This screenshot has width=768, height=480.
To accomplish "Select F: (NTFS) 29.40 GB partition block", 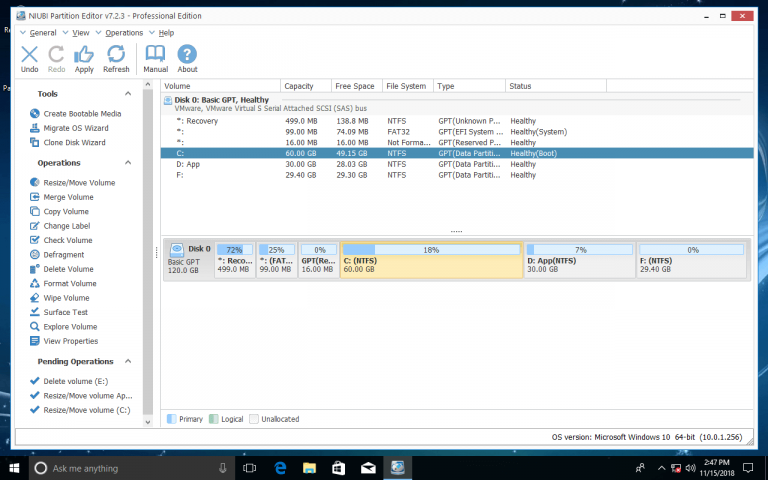I will coord(691,260).
